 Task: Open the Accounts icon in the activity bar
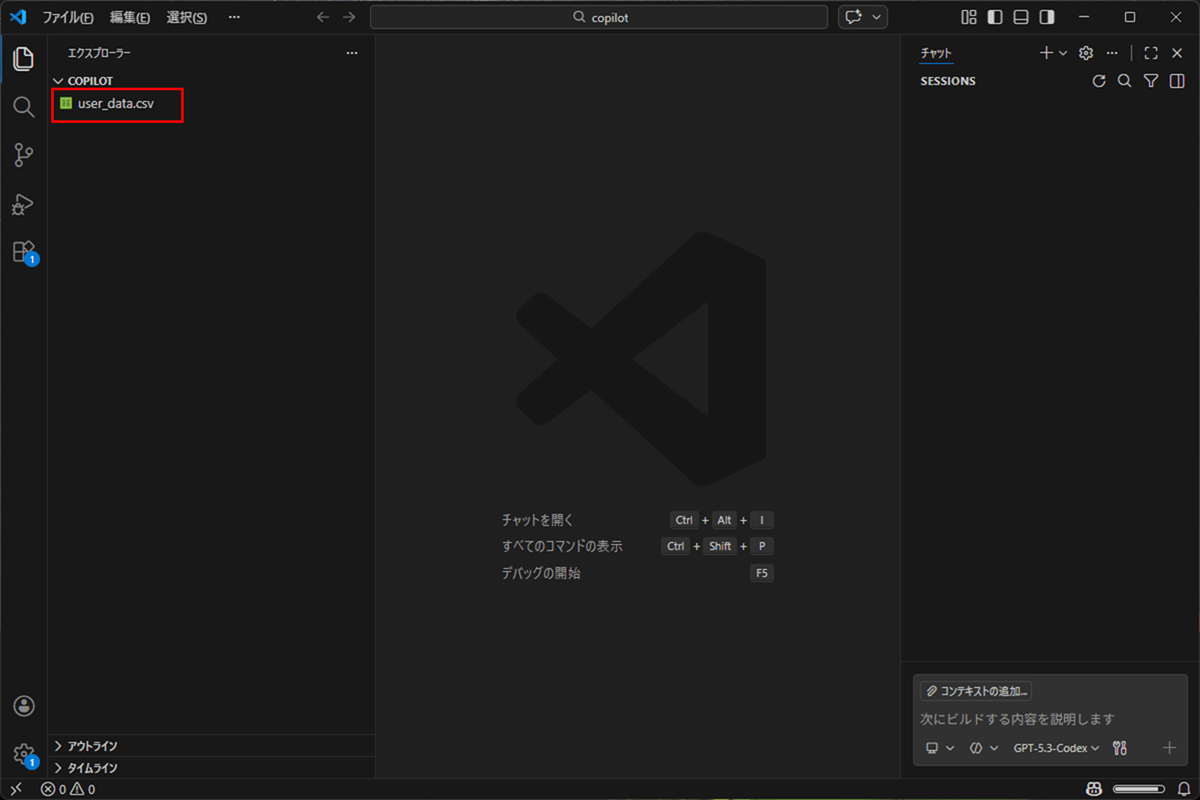[23, 705]
